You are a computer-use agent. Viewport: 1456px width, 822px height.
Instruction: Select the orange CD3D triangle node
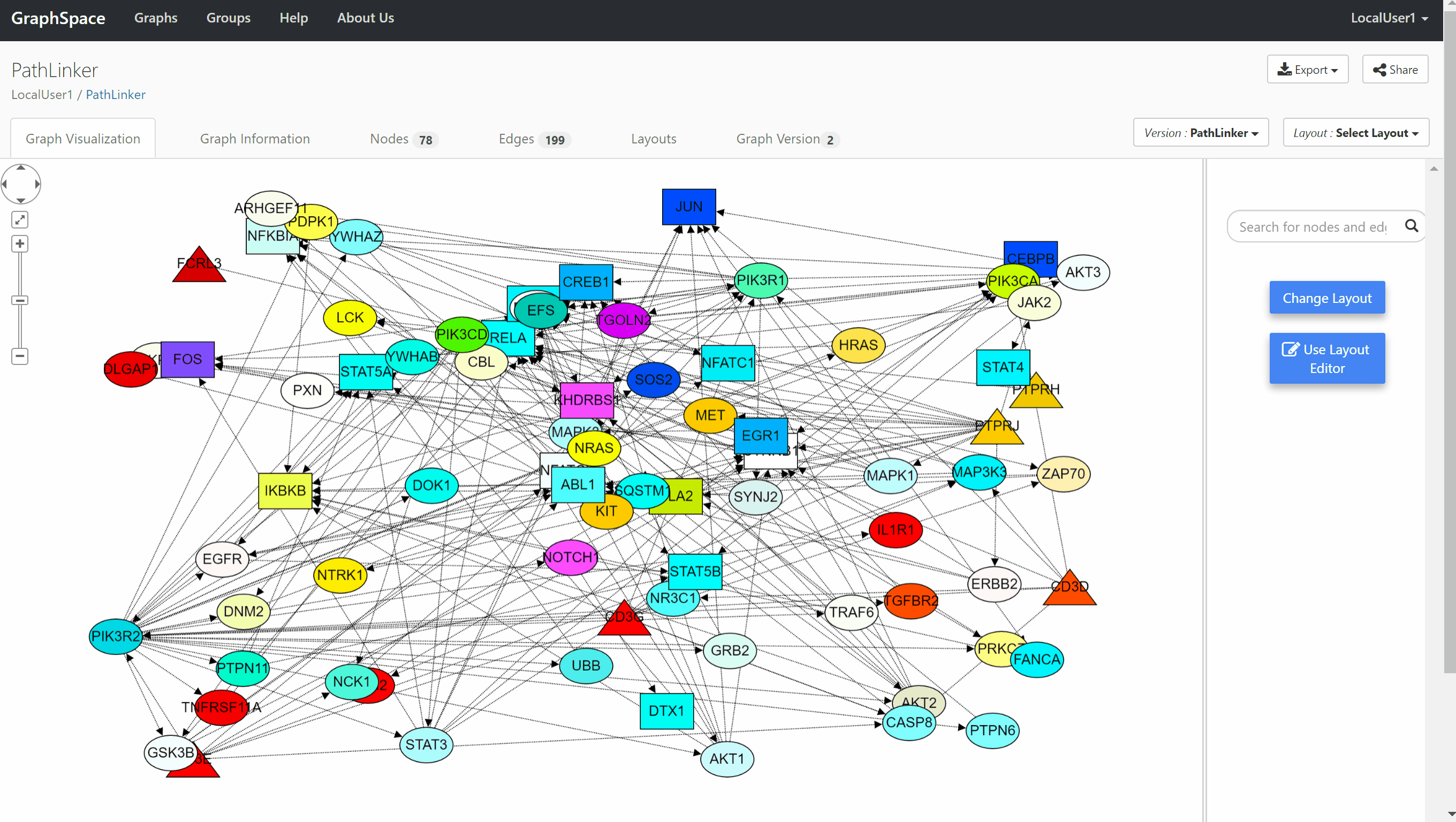click(1070, 590)
